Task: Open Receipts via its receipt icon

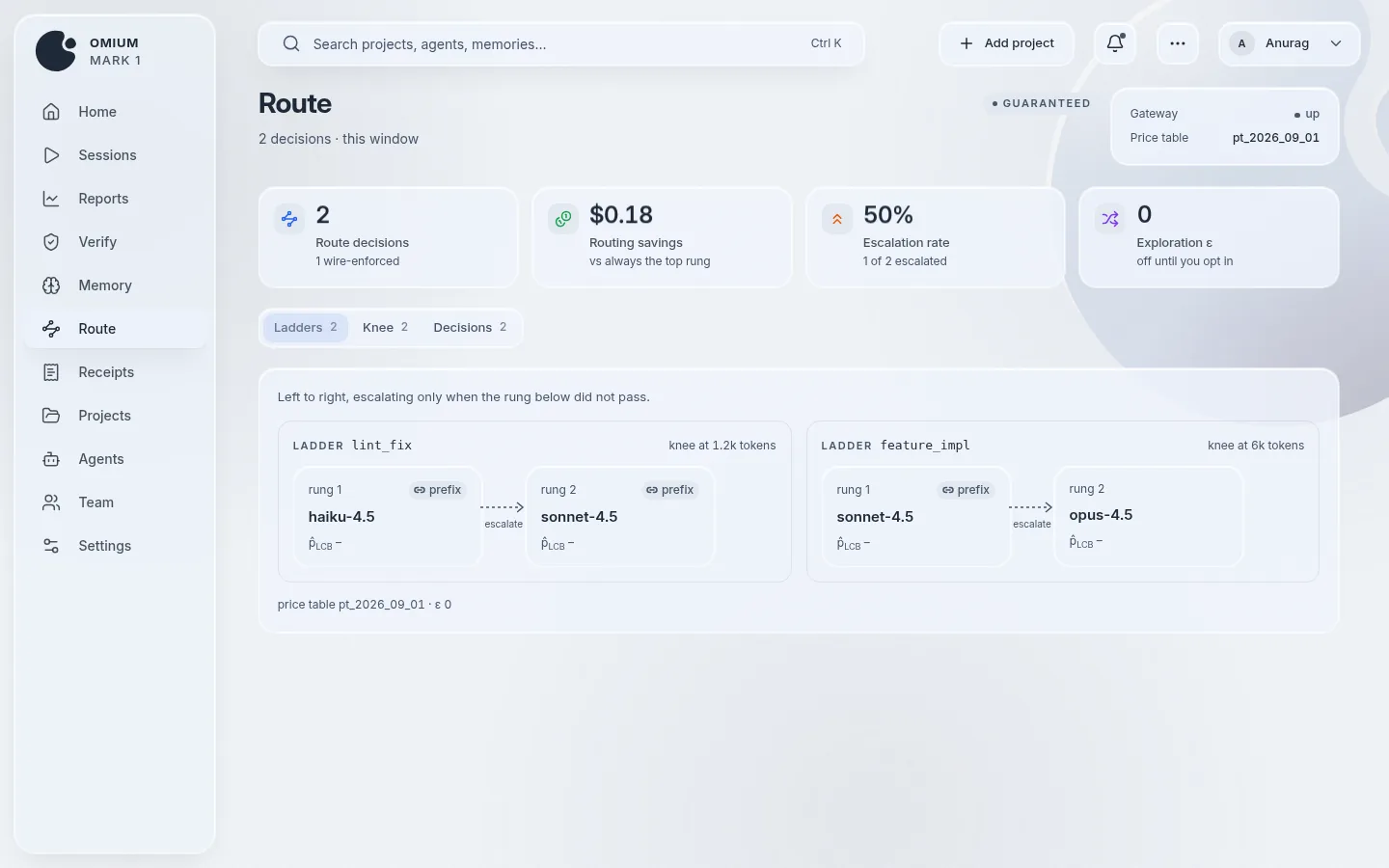Action: (51, 372)
